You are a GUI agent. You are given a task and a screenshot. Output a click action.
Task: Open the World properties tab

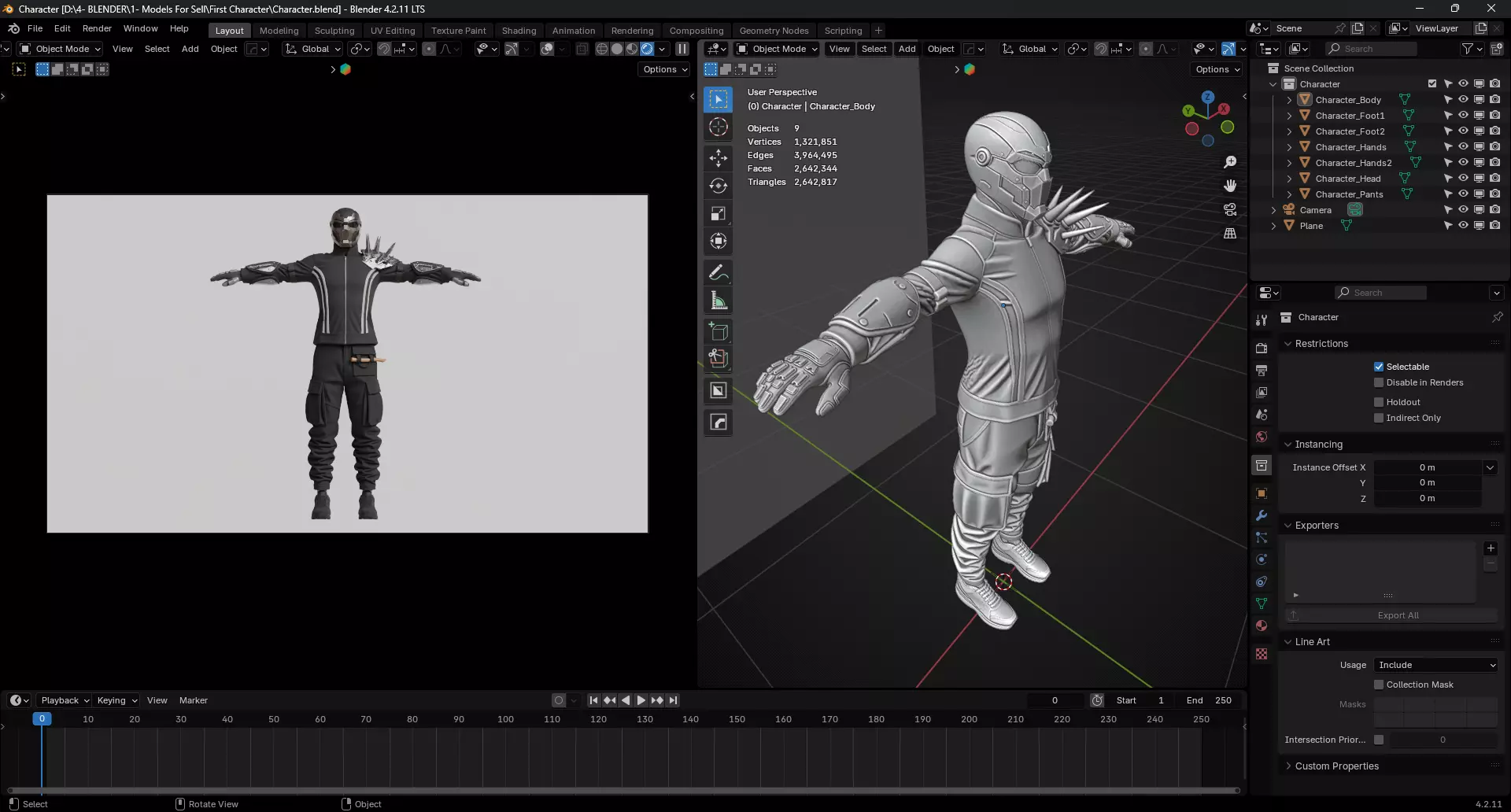tap(1262, 437)
